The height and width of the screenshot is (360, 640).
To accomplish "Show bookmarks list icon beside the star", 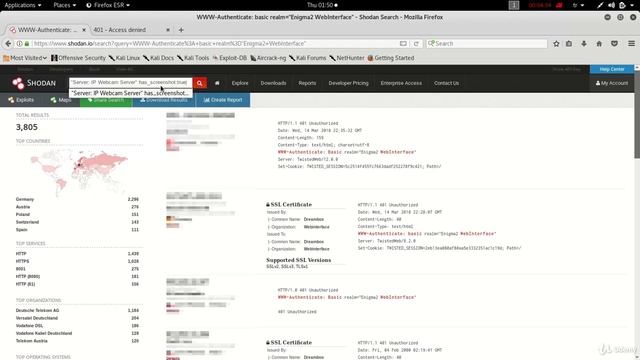I will pyautogui.click(x=569, y=44).
